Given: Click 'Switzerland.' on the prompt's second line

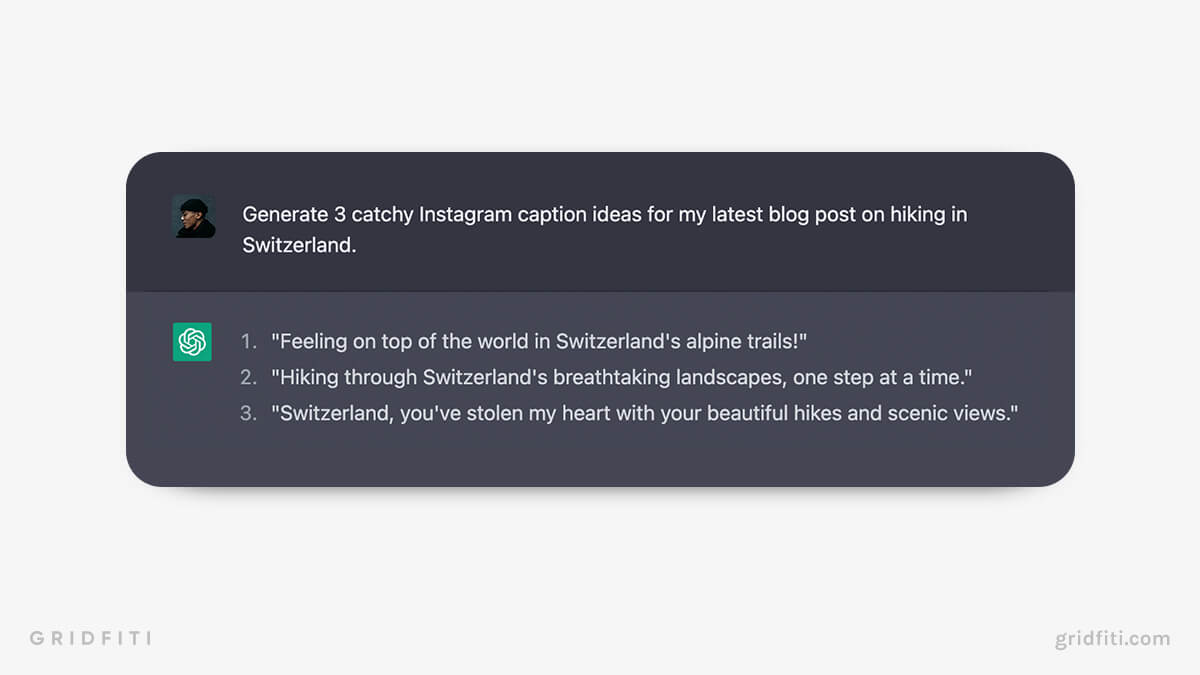Looking at the screenshot, I should point(299,245).
